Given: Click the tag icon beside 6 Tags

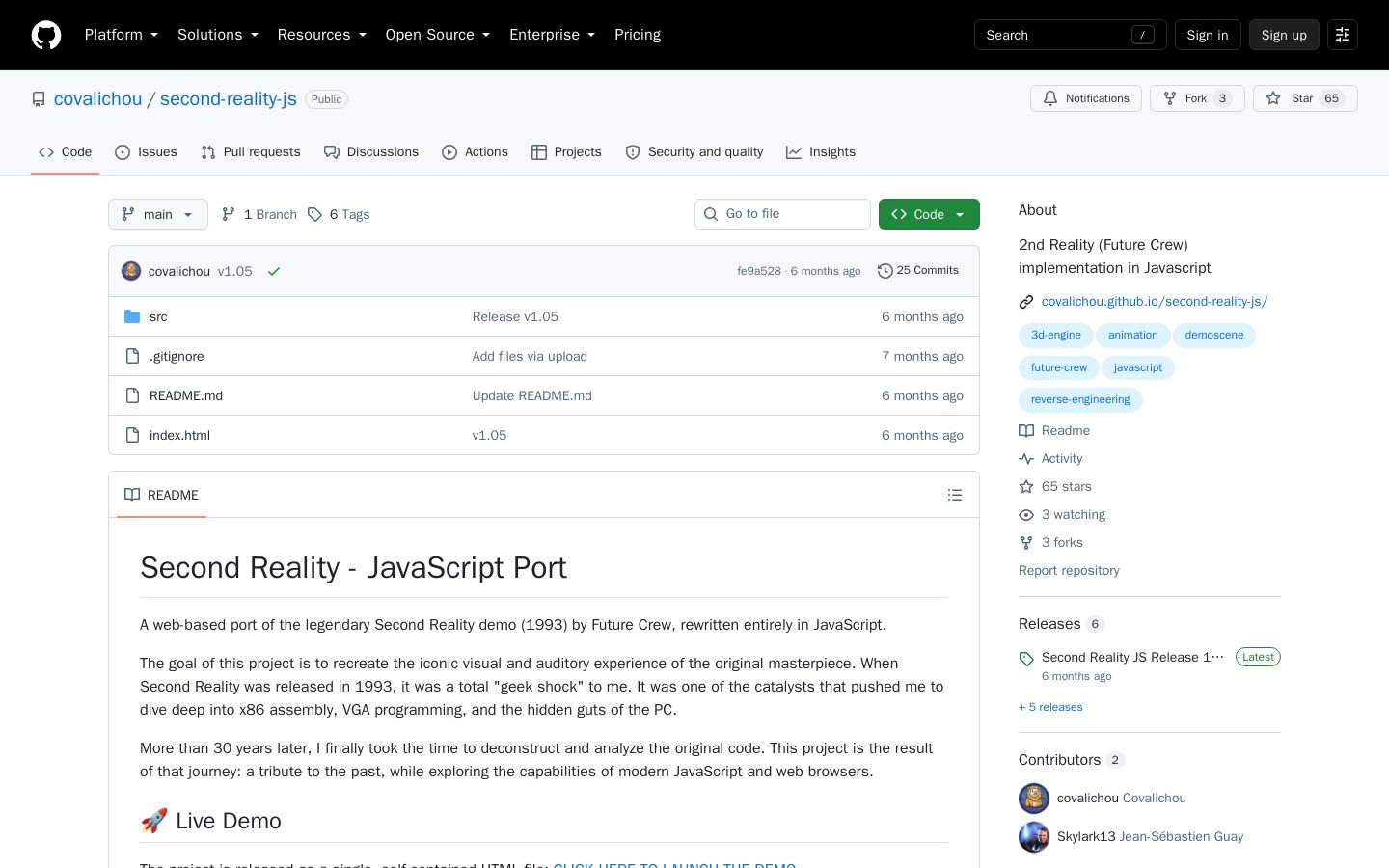Looking at the screenshot, I should (x=314, y=214).
